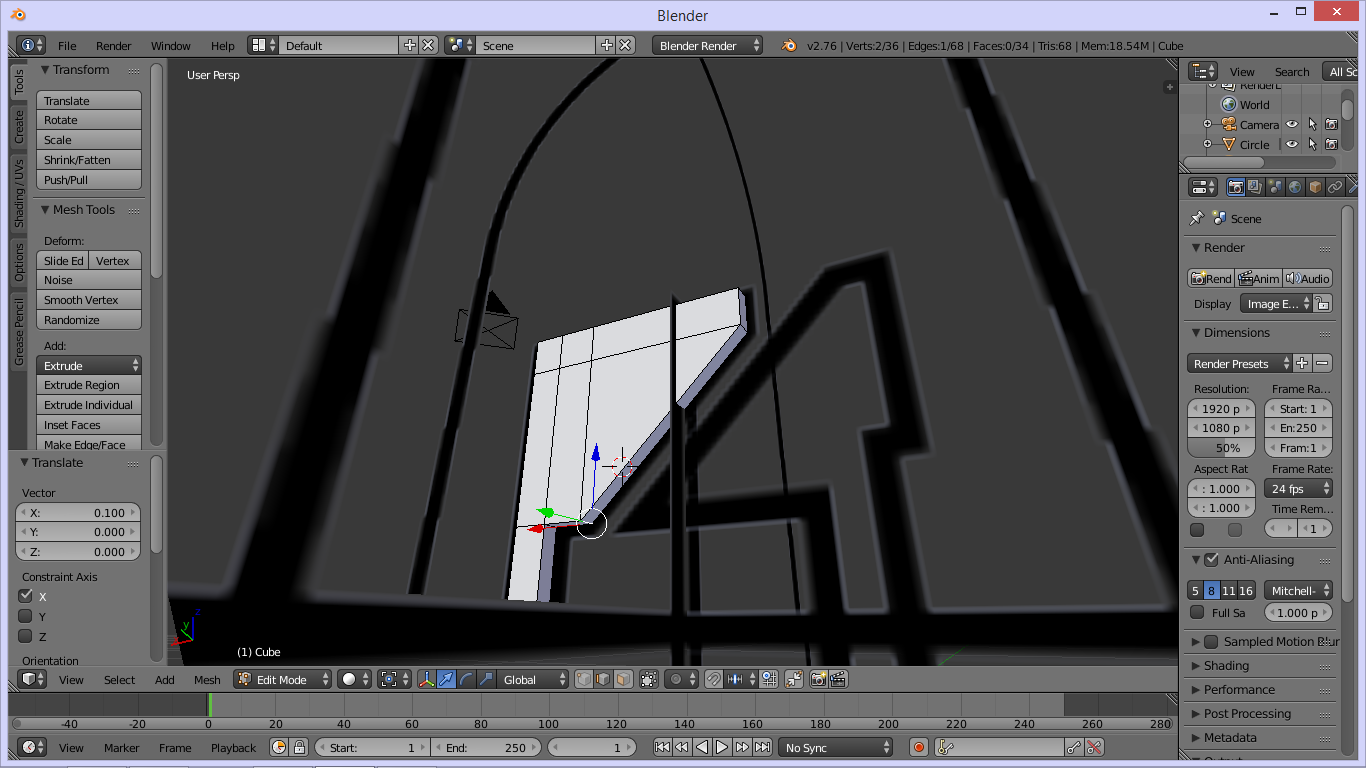The width and height of the screenshot is (1366, 768).
Task: Click the snap magnet icon
Action: click(714, 679)
